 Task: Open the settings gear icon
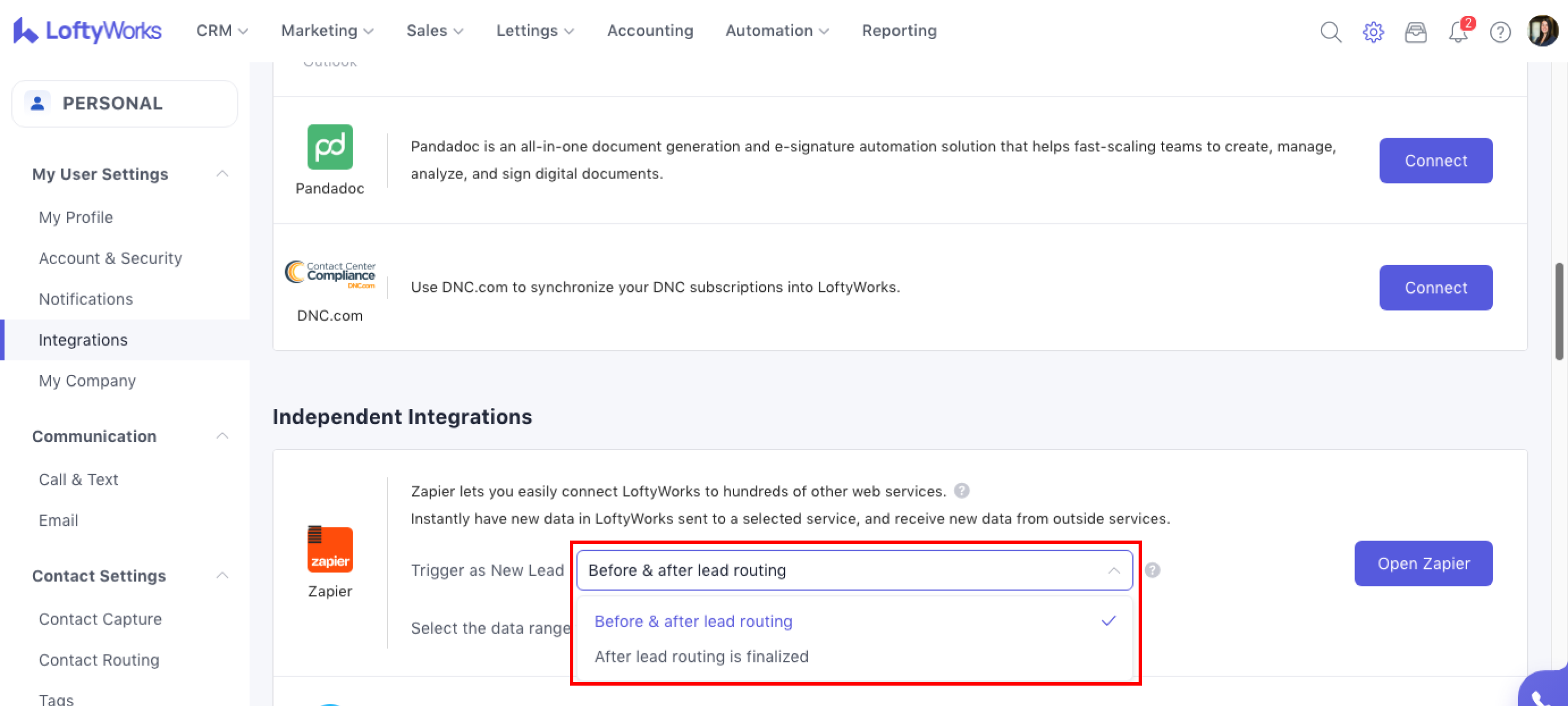click(x=1373, y=32)
